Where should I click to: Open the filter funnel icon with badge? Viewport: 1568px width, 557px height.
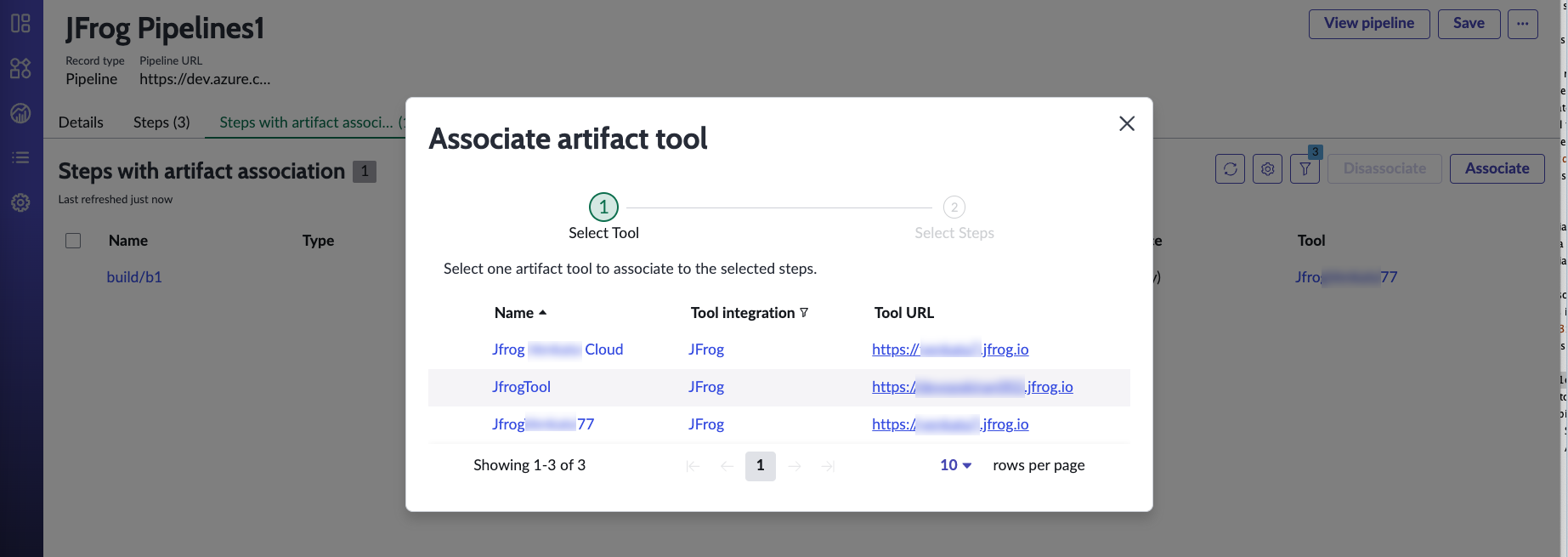click(1305, 168)
